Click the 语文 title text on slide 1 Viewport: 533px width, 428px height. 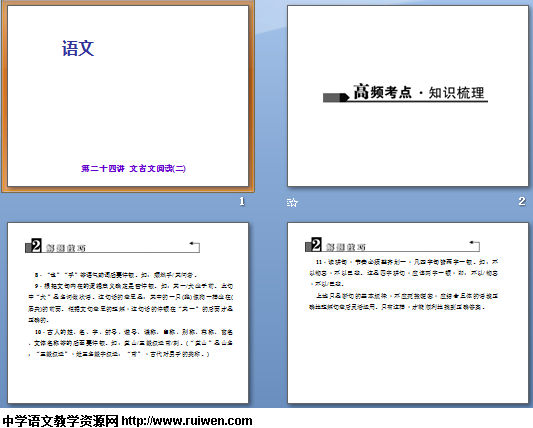coord(78,48)
